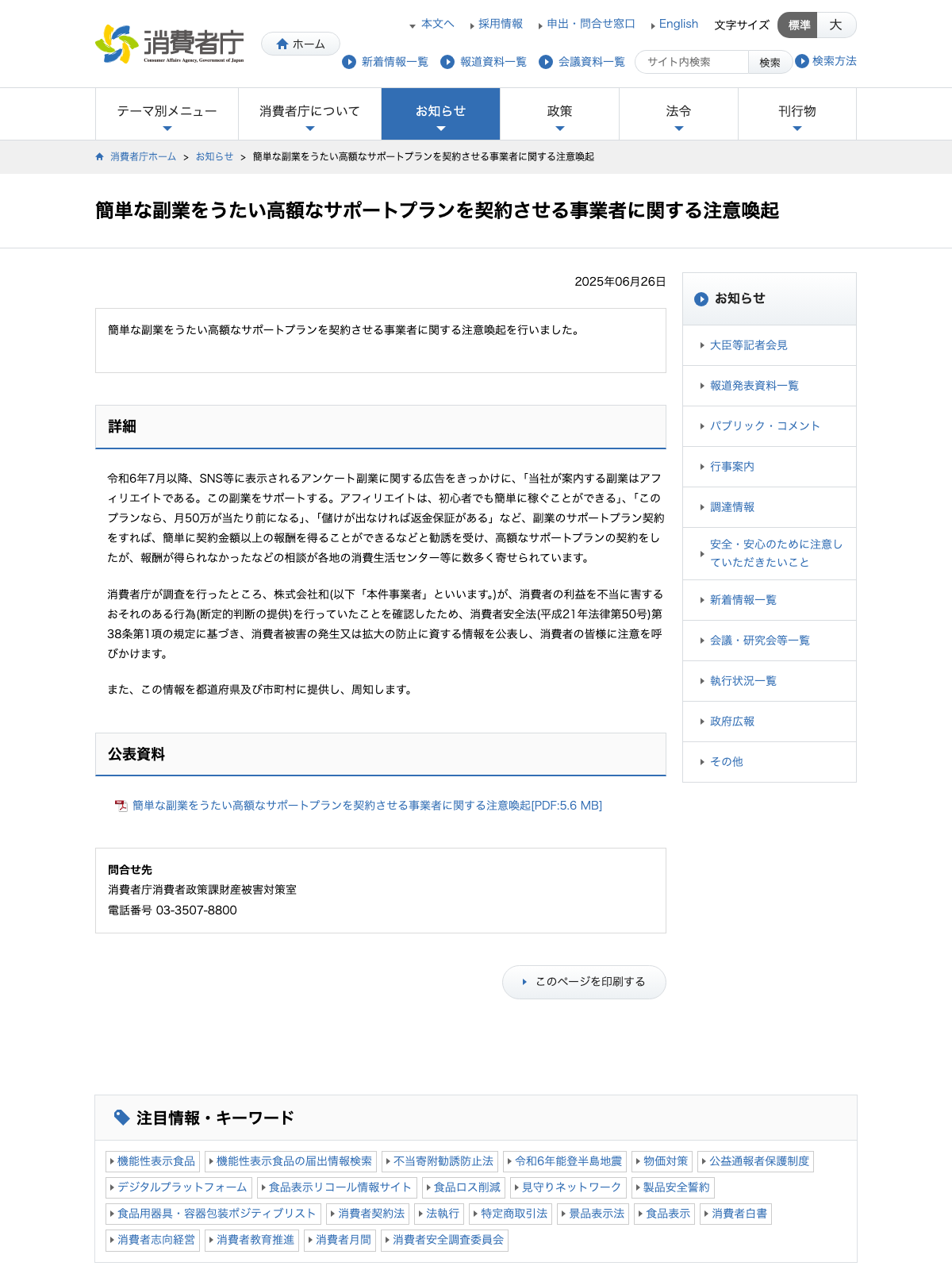Click デジタルプラットフォーム keyword
Screen dimensions: 952x1270
(x=178, y=1187)
